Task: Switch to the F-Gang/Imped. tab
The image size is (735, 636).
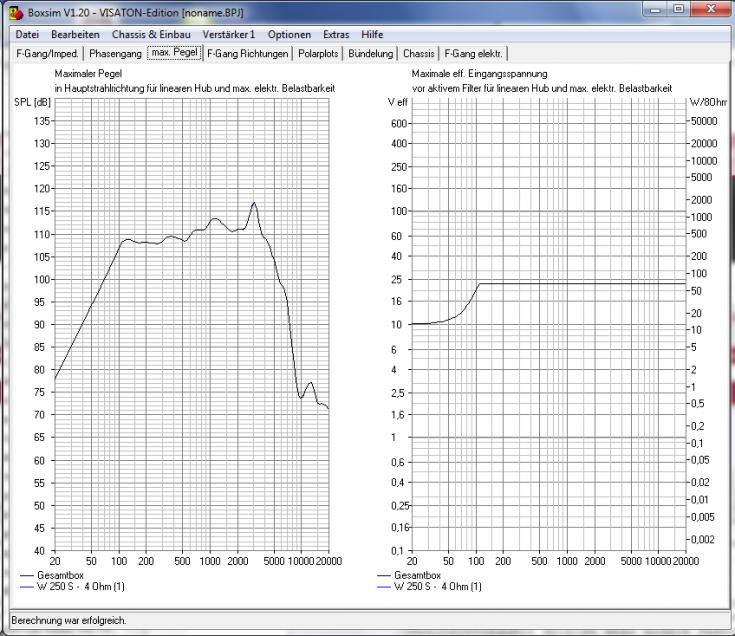Action: (47, 53)
